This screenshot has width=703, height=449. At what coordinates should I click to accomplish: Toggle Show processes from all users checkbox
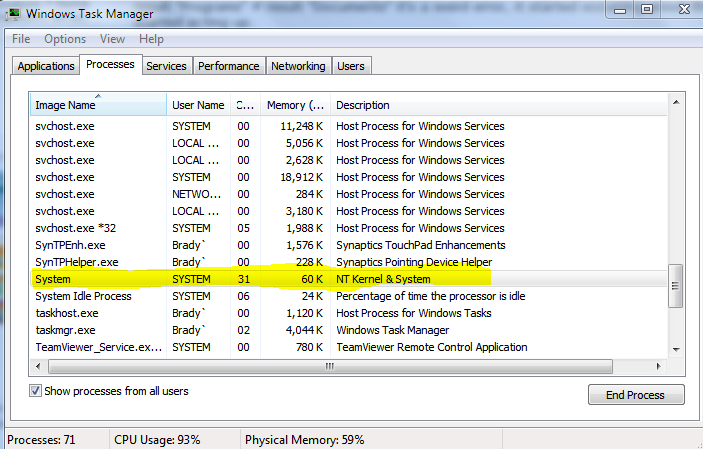[35, 391]
